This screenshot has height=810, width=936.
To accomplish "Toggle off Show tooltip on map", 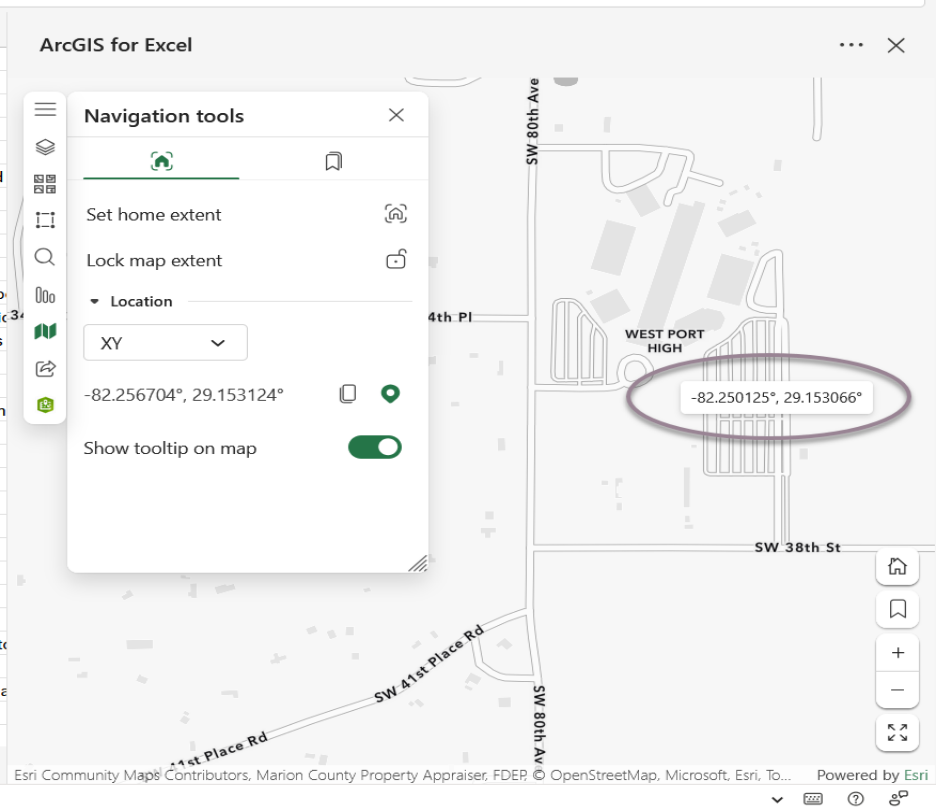I will click(375, 447).
